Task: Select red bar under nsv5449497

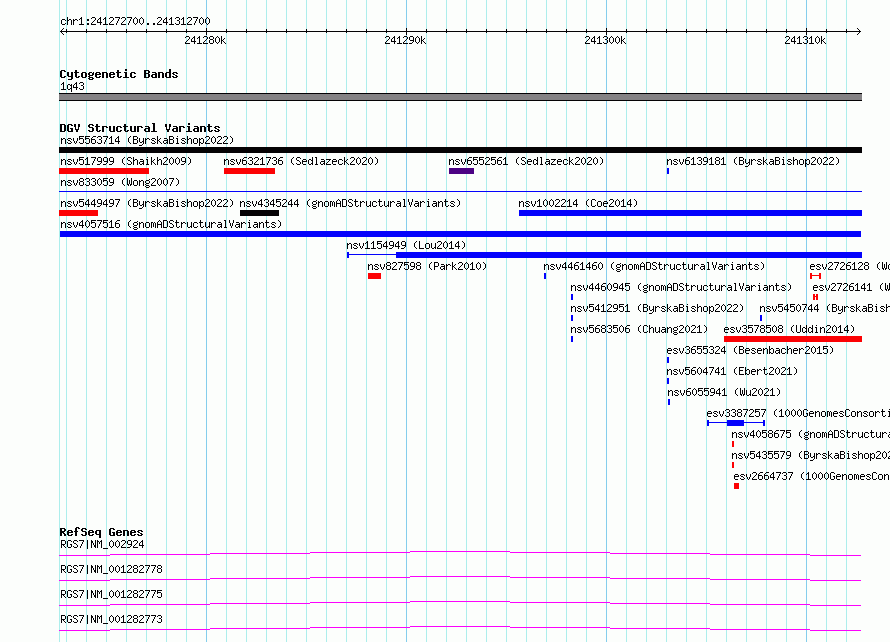Action: point(78,213)
